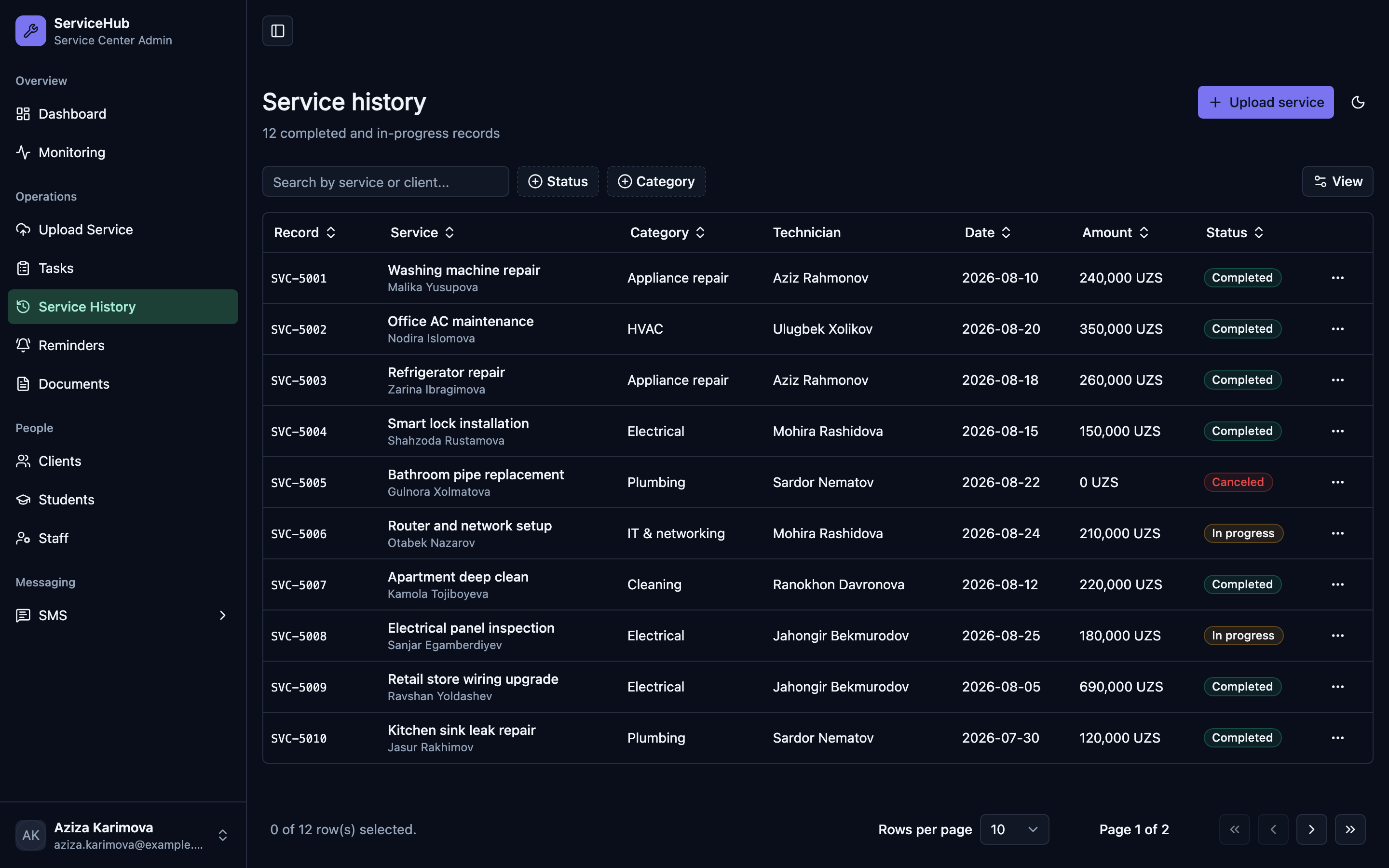Click the Canceled status badge for SVC-5005
Viewport: 1389px width, 868px height.
point(1238,482)
